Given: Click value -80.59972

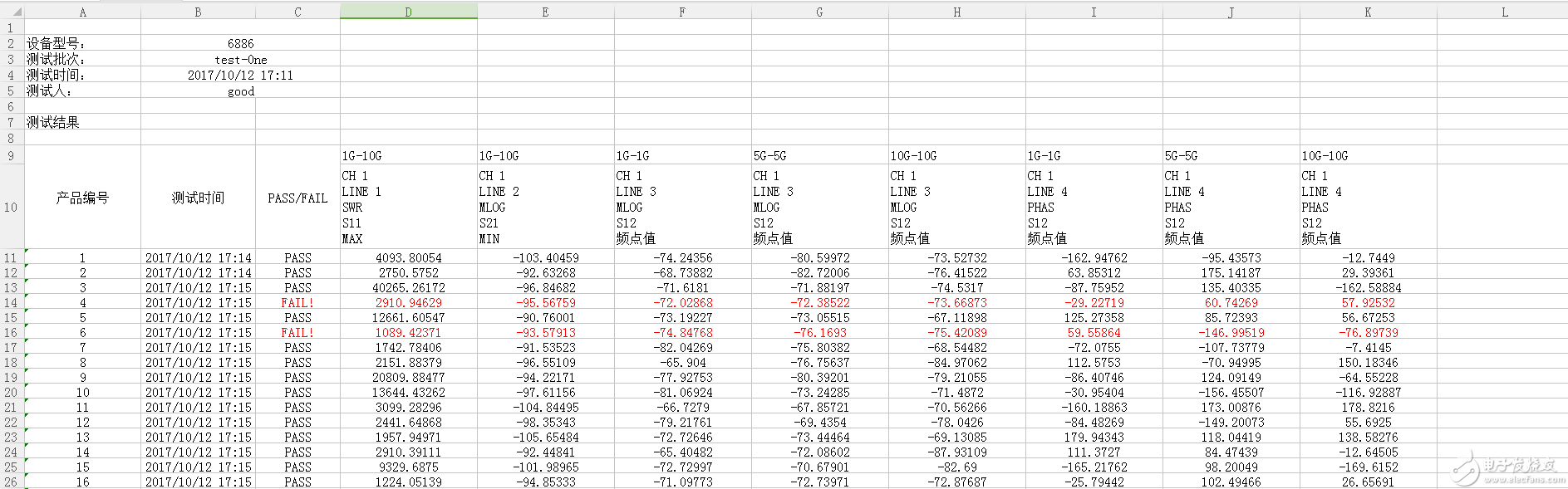Looking at the screenshot, I should pos(819,258).
